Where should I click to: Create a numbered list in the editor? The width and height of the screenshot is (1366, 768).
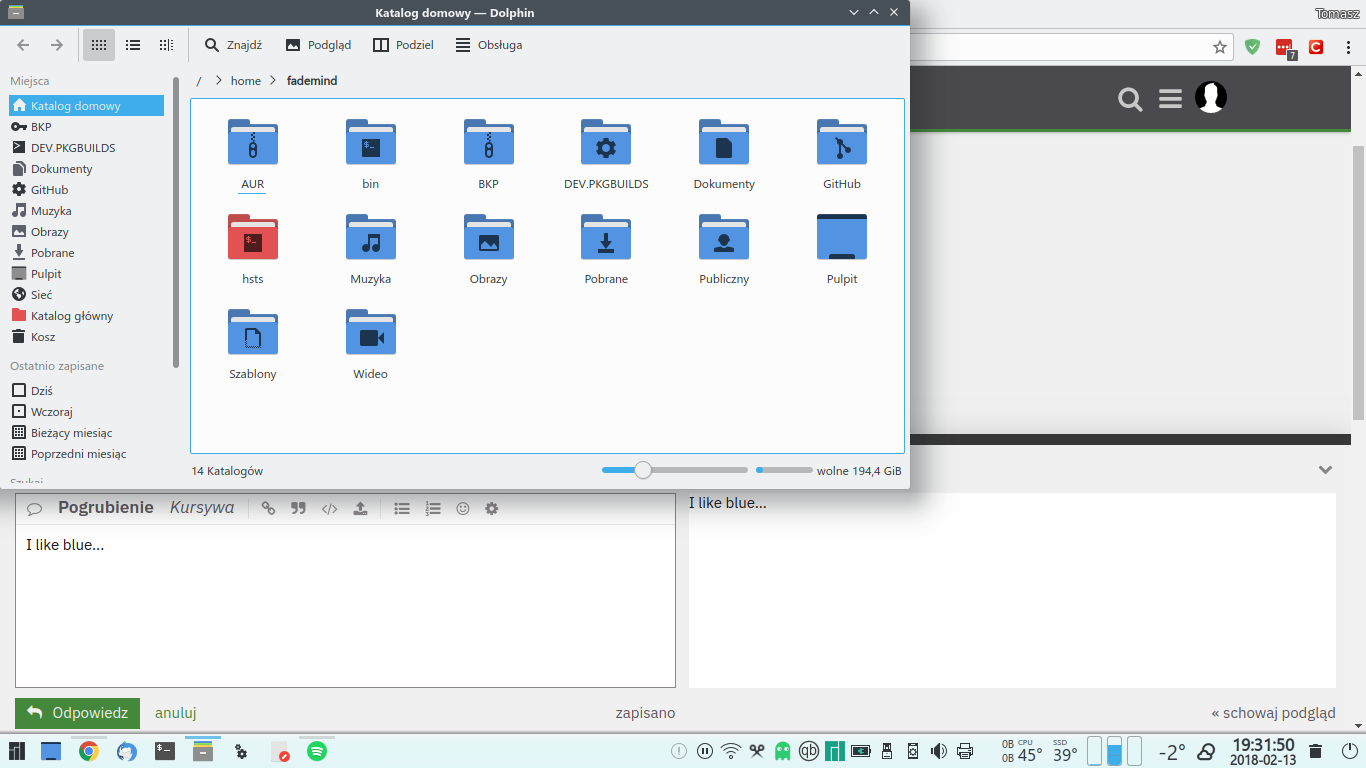432,509
